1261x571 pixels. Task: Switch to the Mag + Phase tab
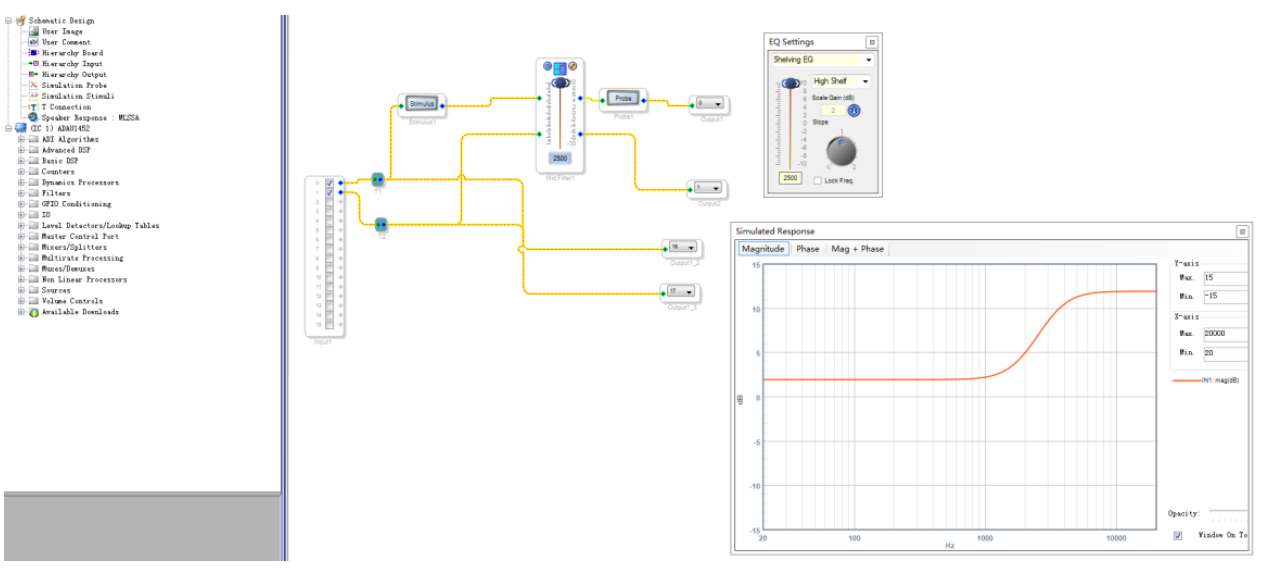(857, 249)
